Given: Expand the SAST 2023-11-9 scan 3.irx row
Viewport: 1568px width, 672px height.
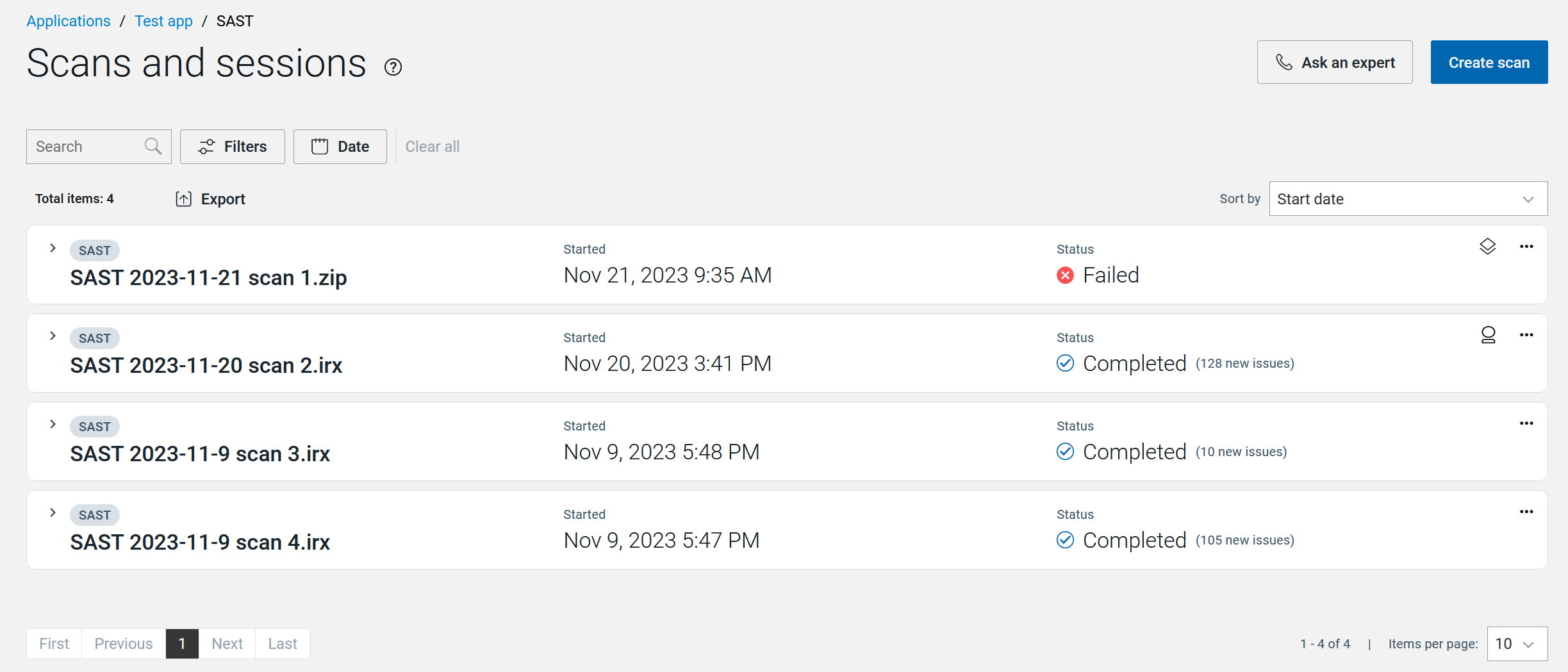Looking at the screenshot, I should coord(53,424).
